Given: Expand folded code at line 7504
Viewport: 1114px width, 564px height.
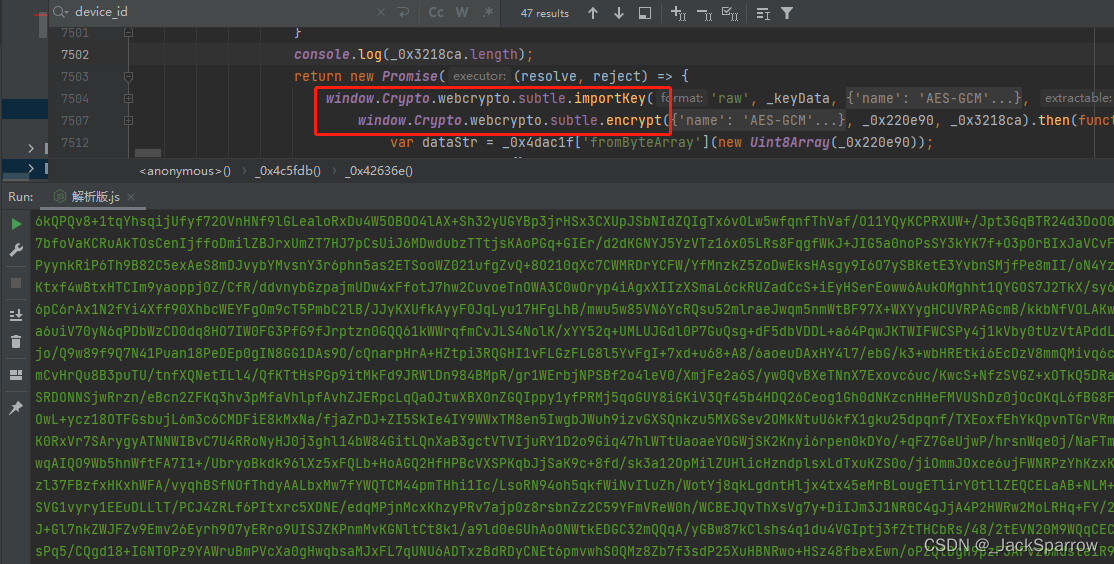Looking at the screenshot, I should point(129,98).
